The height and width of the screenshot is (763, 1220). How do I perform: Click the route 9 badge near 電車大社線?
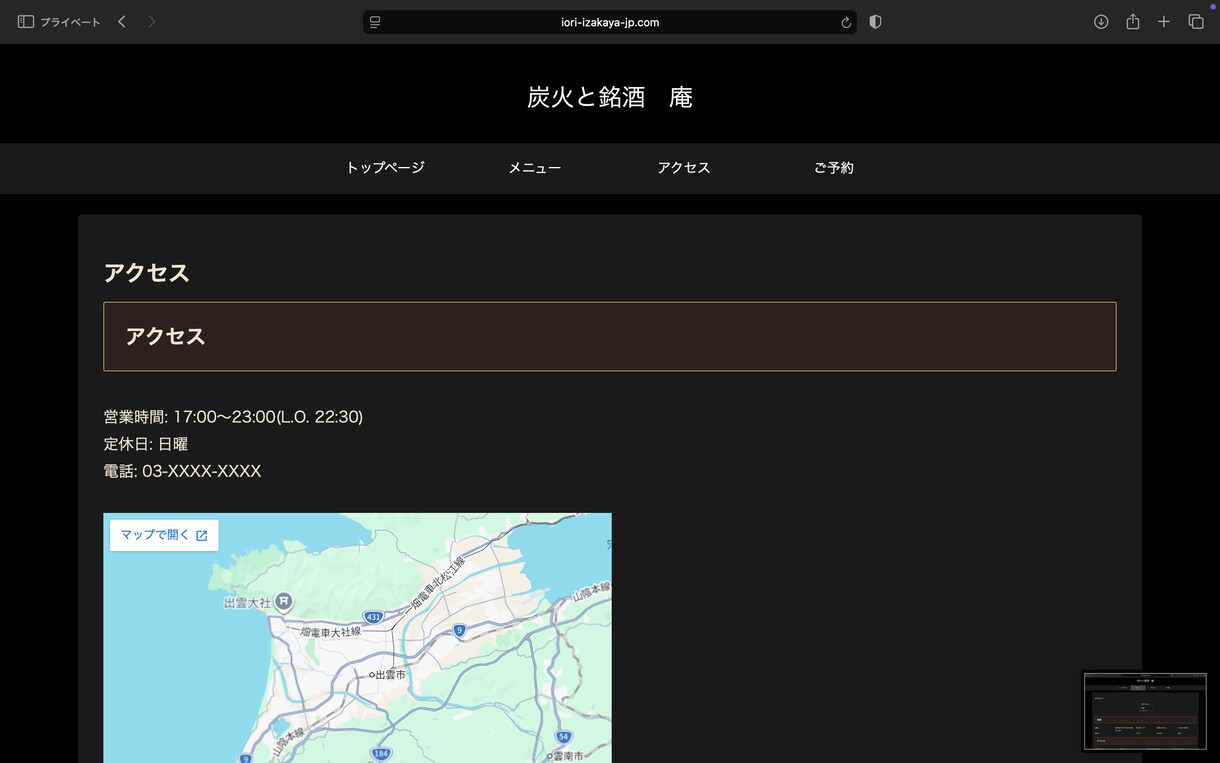click(459, 630)
